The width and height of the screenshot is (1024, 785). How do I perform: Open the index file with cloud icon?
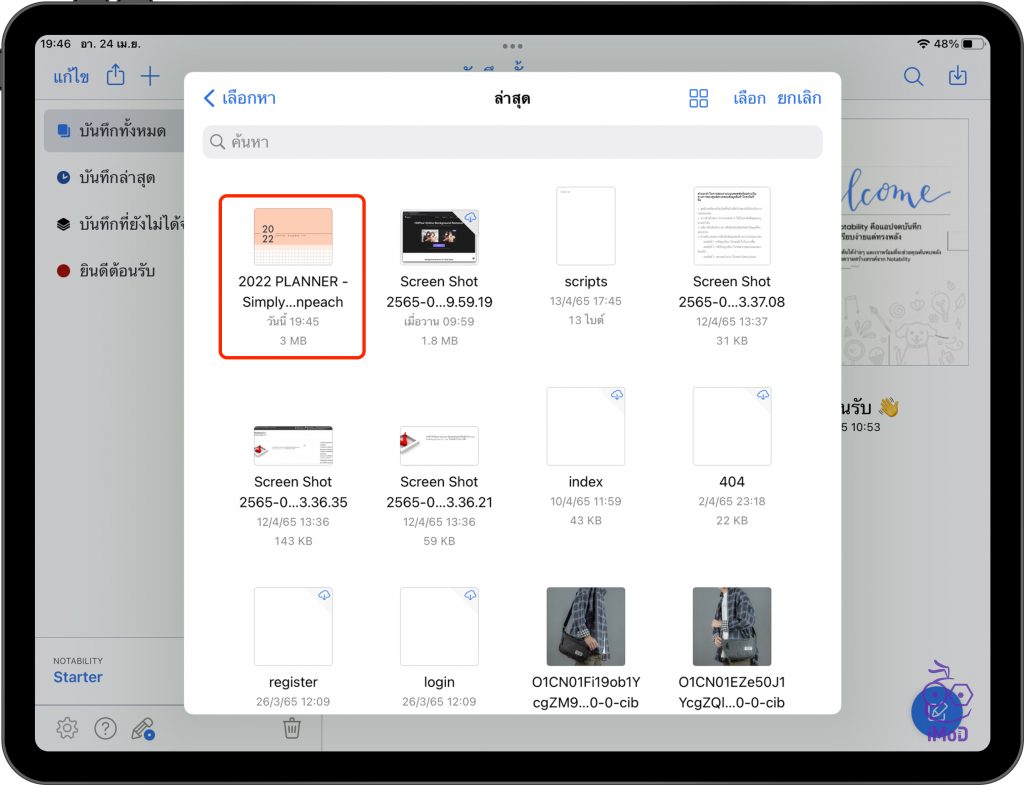(x=585, y=426)
